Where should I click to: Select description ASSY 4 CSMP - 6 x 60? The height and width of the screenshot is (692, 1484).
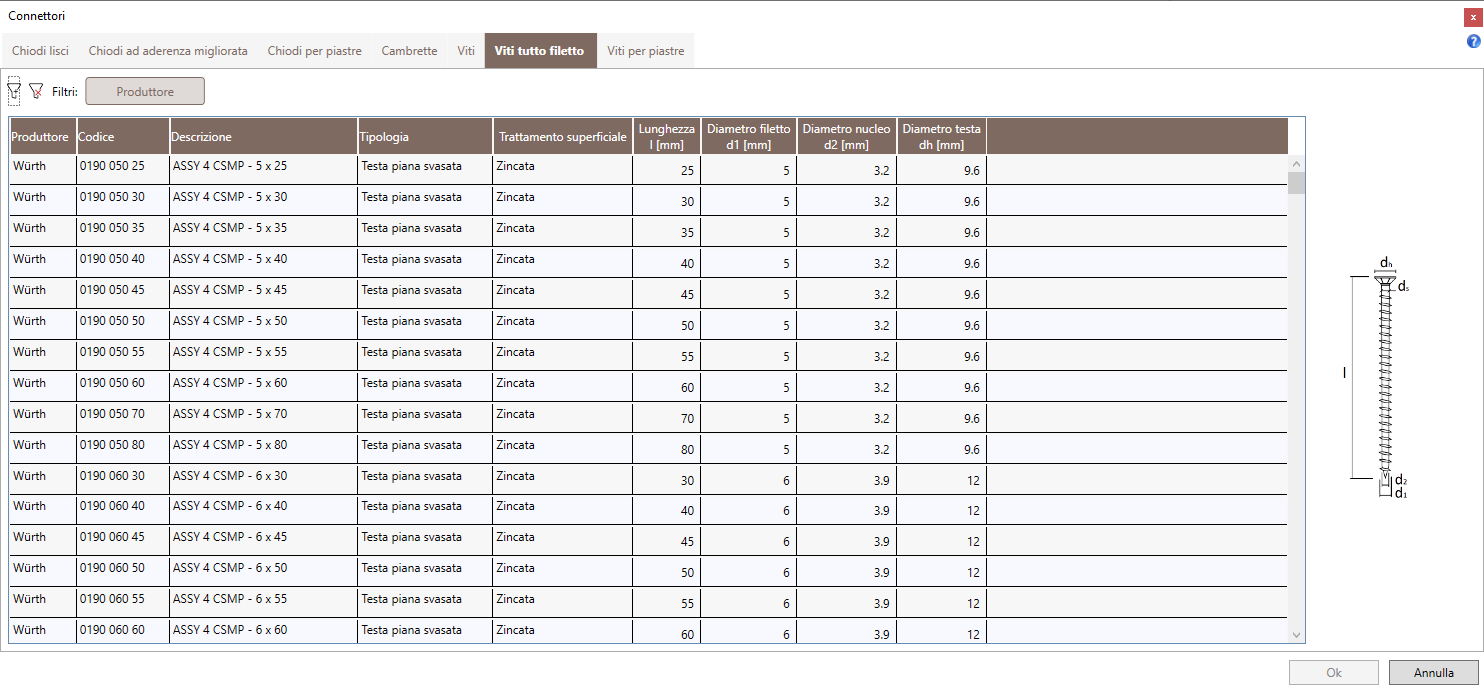click(264, 632)
